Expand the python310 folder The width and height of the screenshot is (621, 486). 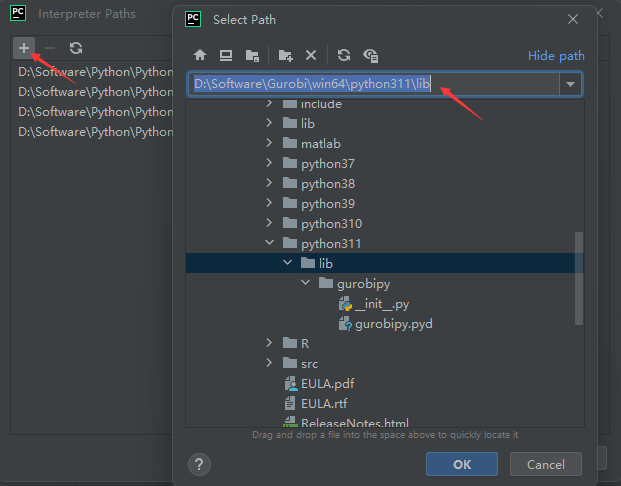tap(270, 223)
